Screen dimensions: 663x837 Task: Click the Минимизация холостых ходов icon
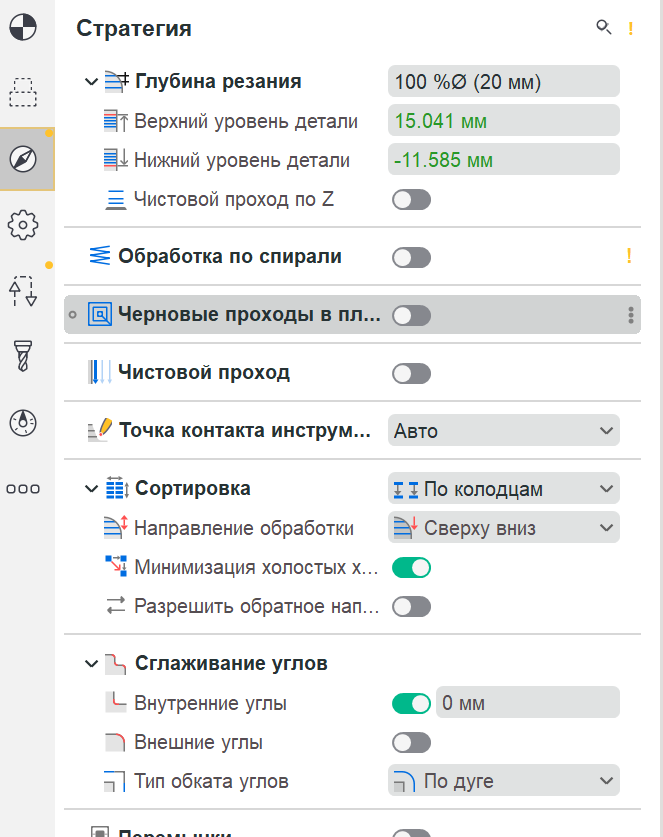[116, 566]
